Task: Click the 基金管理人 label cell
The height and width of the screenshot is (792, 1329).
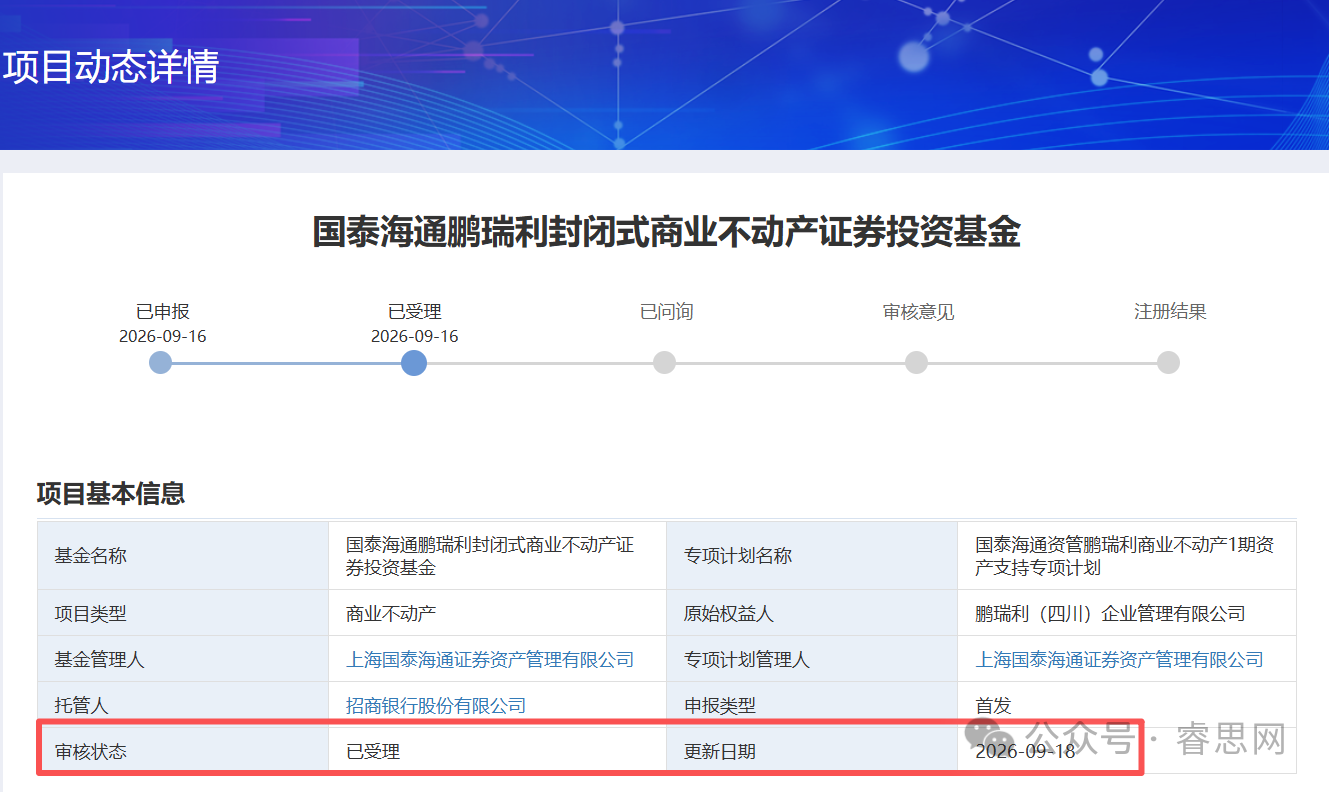Action: (x=183, y=660)
